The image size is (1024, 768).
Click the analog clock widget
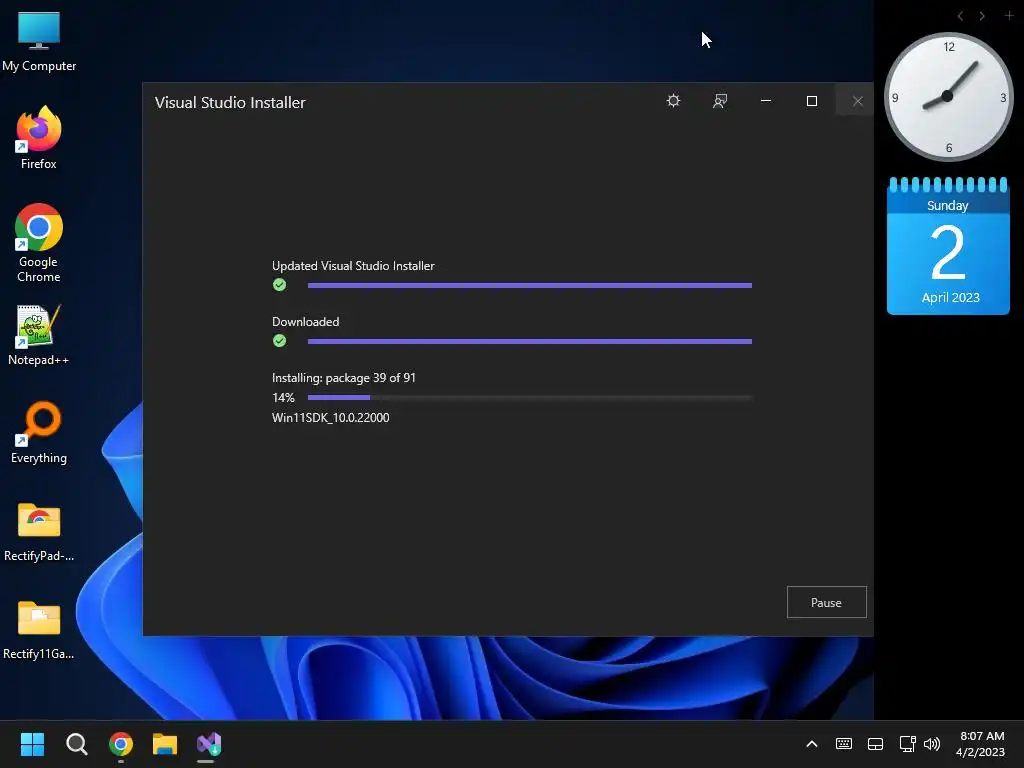point(948,97)
